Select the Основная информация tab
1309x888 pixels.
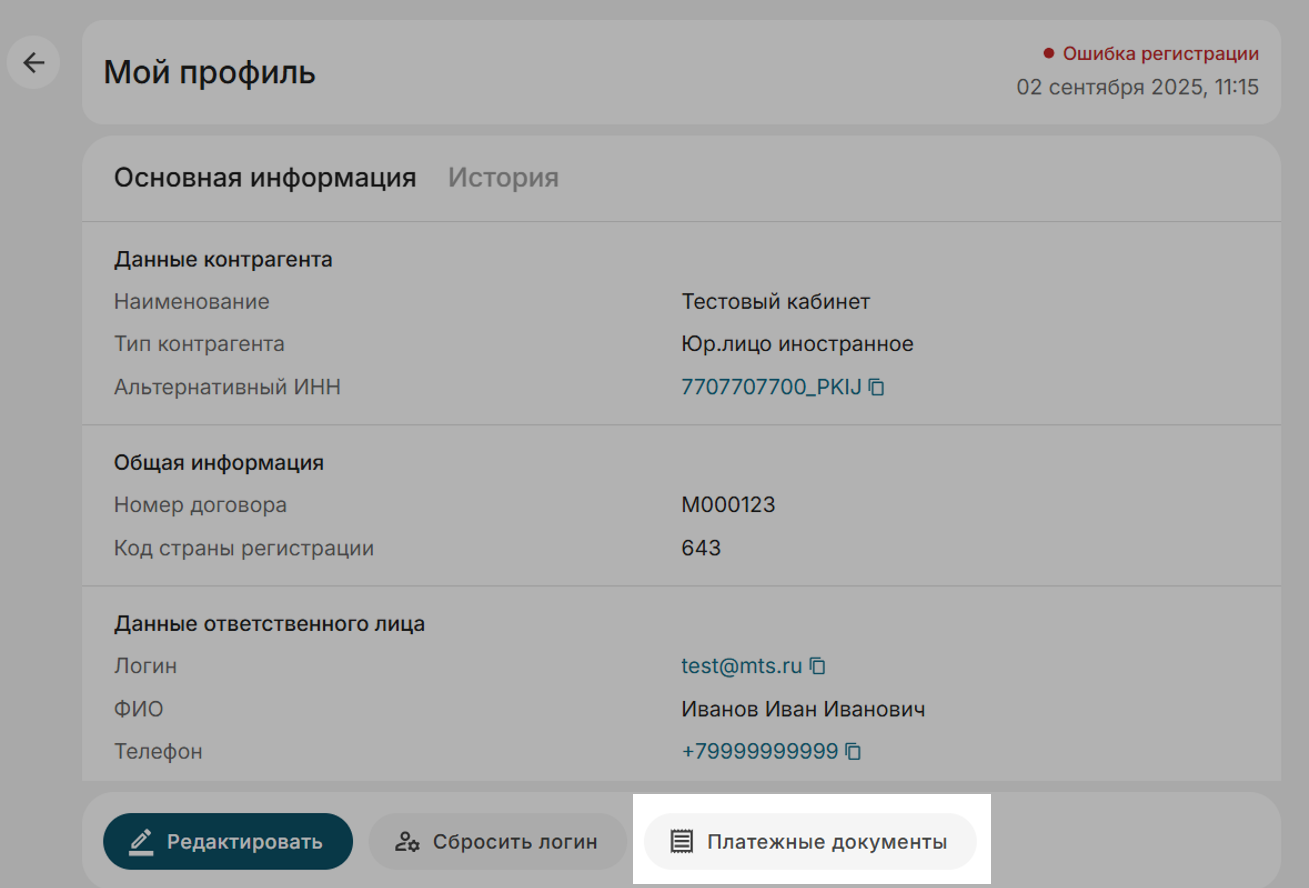(x=265, y=178)
